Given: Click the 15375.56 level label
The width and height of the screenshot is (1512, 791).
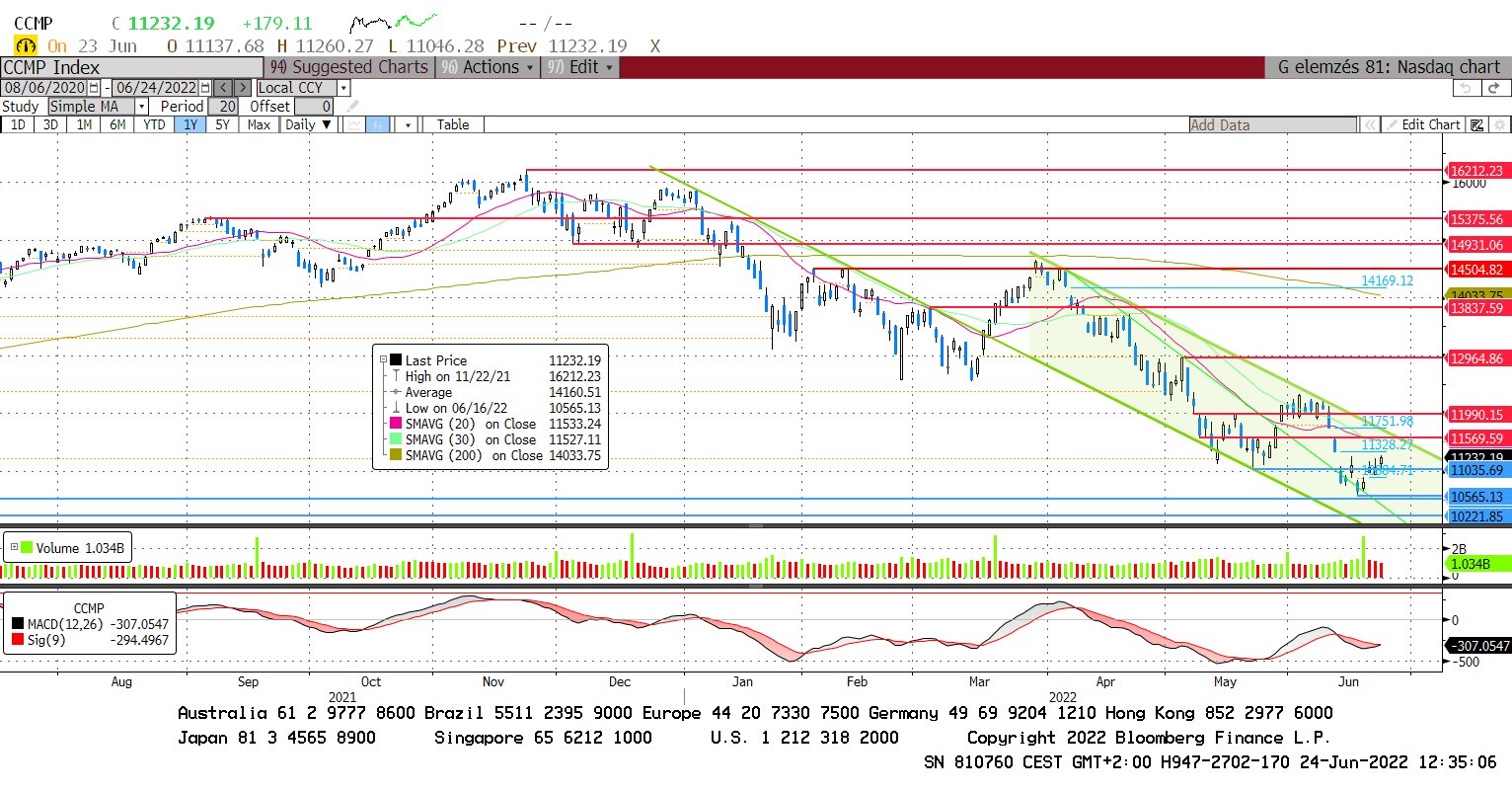Looking at the screenshot, I should (1476, 219).
